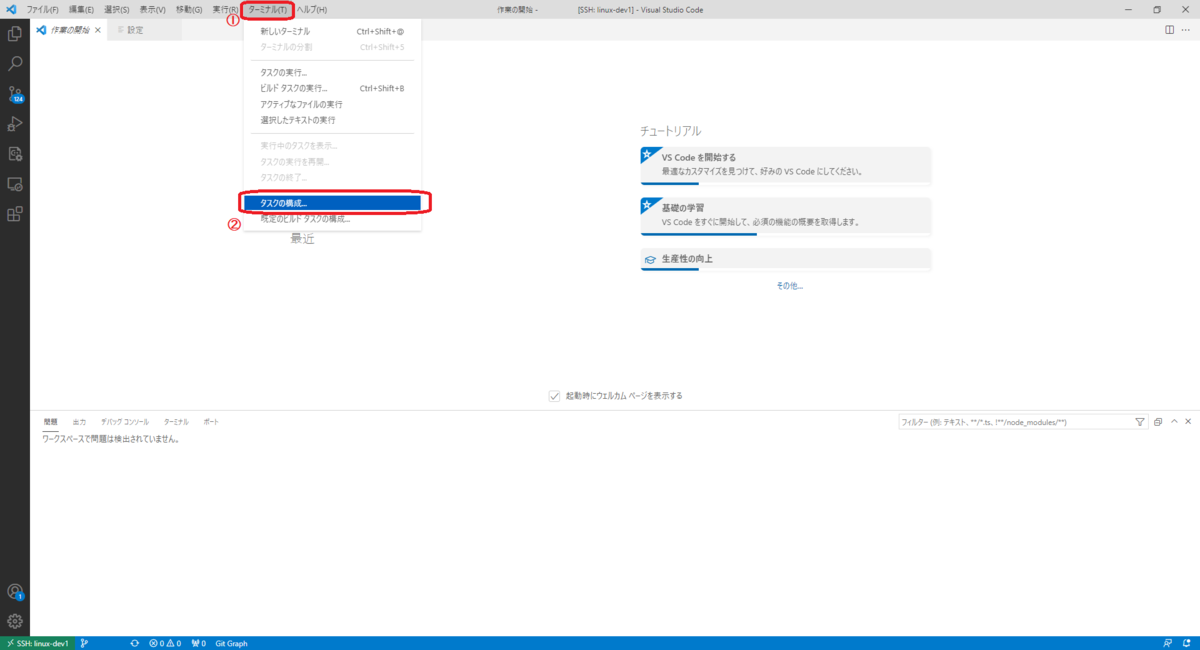Switch to the 設定 editor tab
Viewport: 1200px width, 650px height.
135,30
